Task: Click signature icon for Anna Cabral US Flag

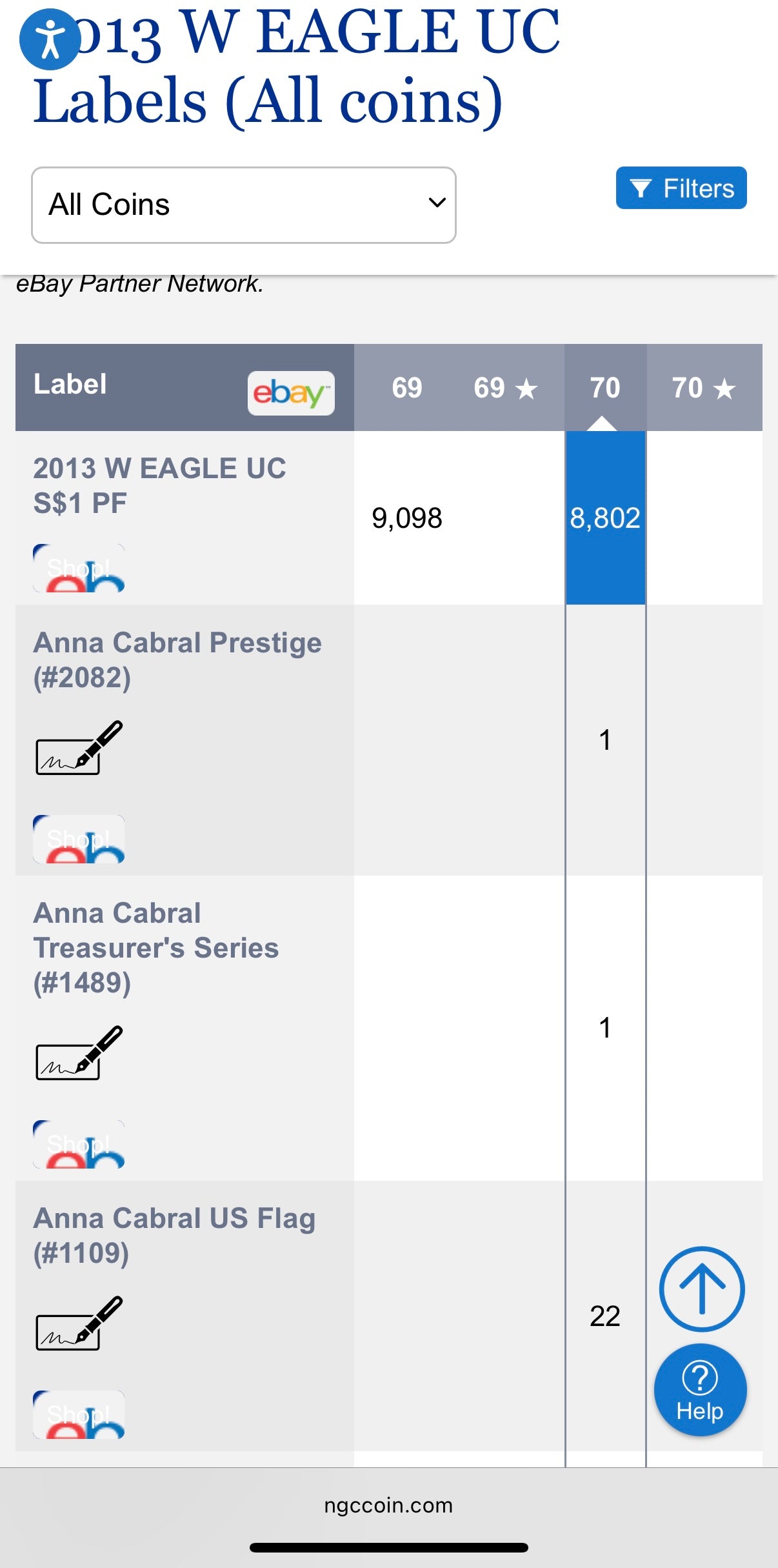Action: [79, 1323]
